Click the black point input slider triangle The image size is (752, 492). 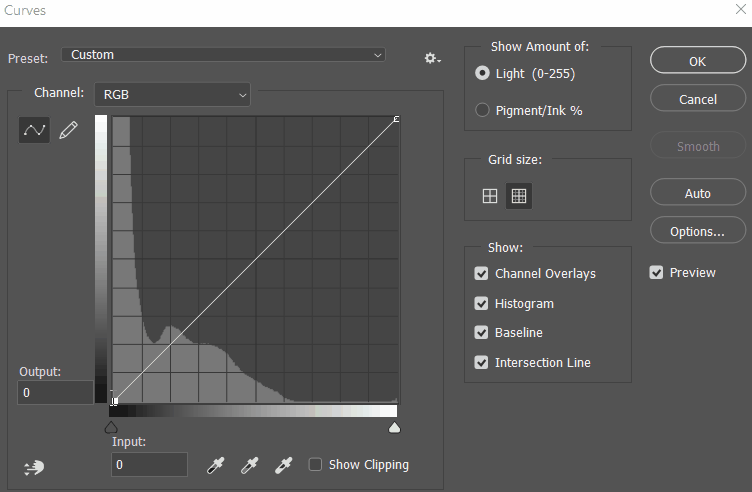click(x=111, y=427)
